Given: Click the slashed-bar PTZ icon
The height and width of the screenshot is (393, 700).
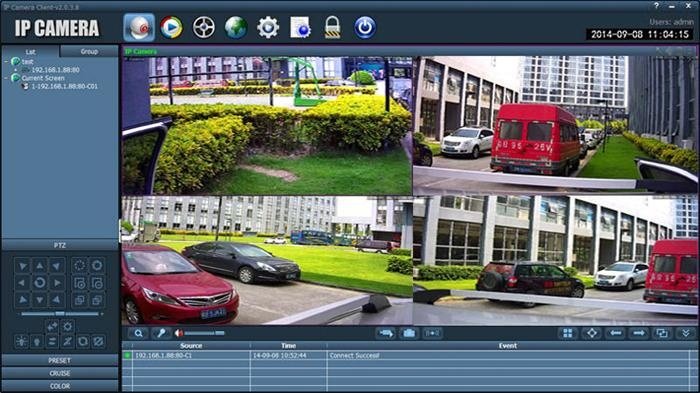Looking at the screenshot, I should coord(67,342).
